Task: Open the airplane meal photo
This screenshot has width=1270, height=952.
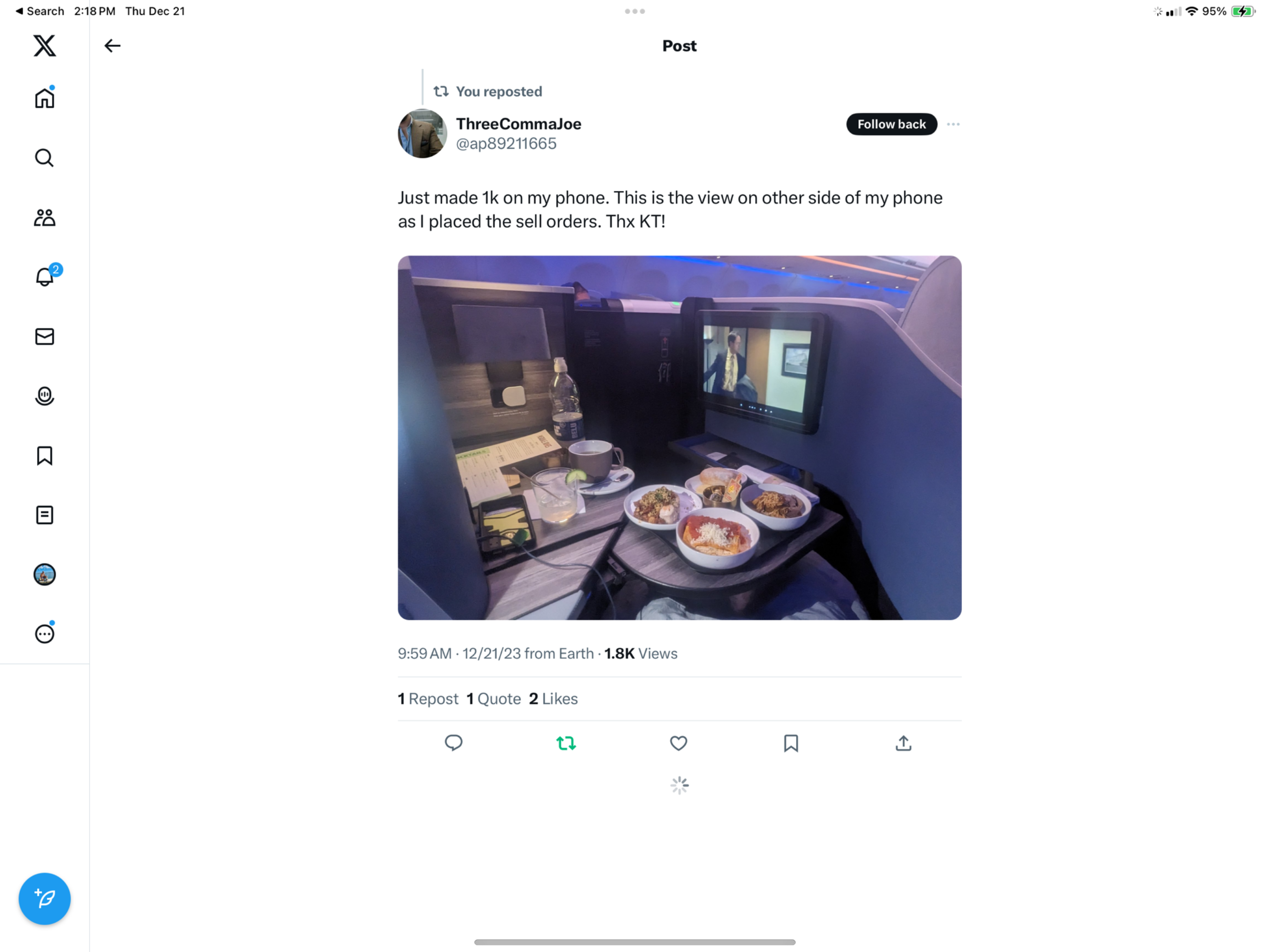Action: tap(679, 437)
